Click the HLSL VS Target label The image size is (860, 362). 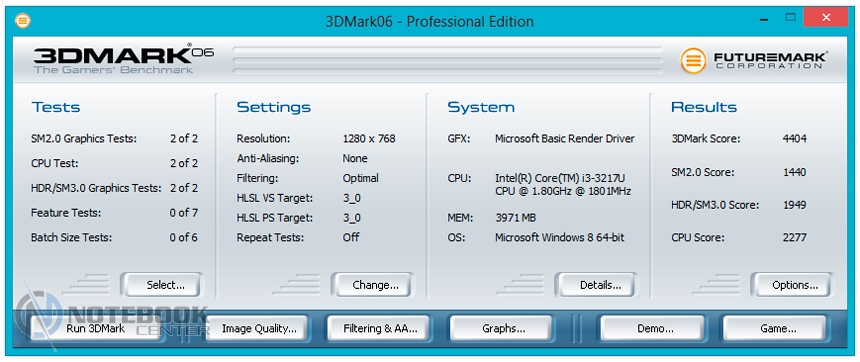[275, 198]
